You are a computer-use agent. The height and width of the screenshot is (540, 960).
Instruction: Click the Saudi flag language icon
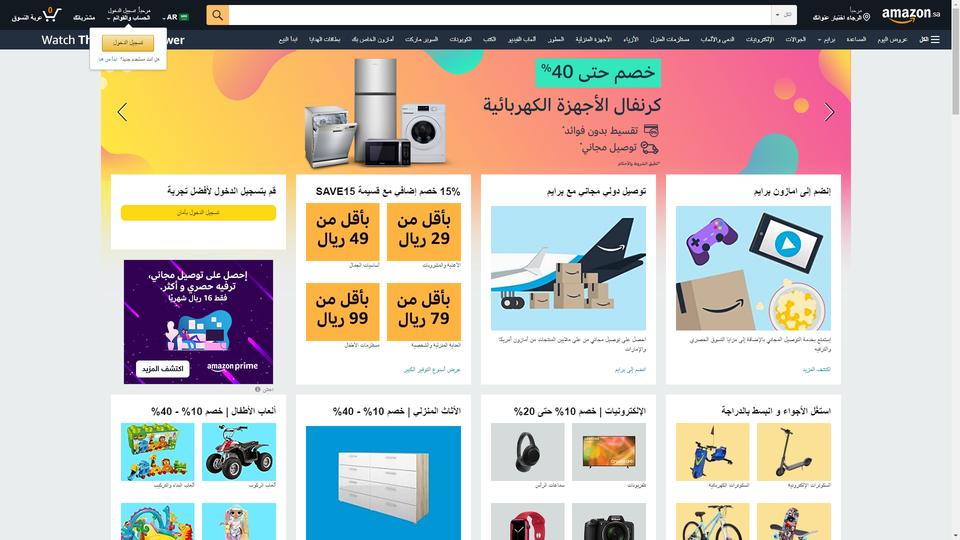coord(184,17)
